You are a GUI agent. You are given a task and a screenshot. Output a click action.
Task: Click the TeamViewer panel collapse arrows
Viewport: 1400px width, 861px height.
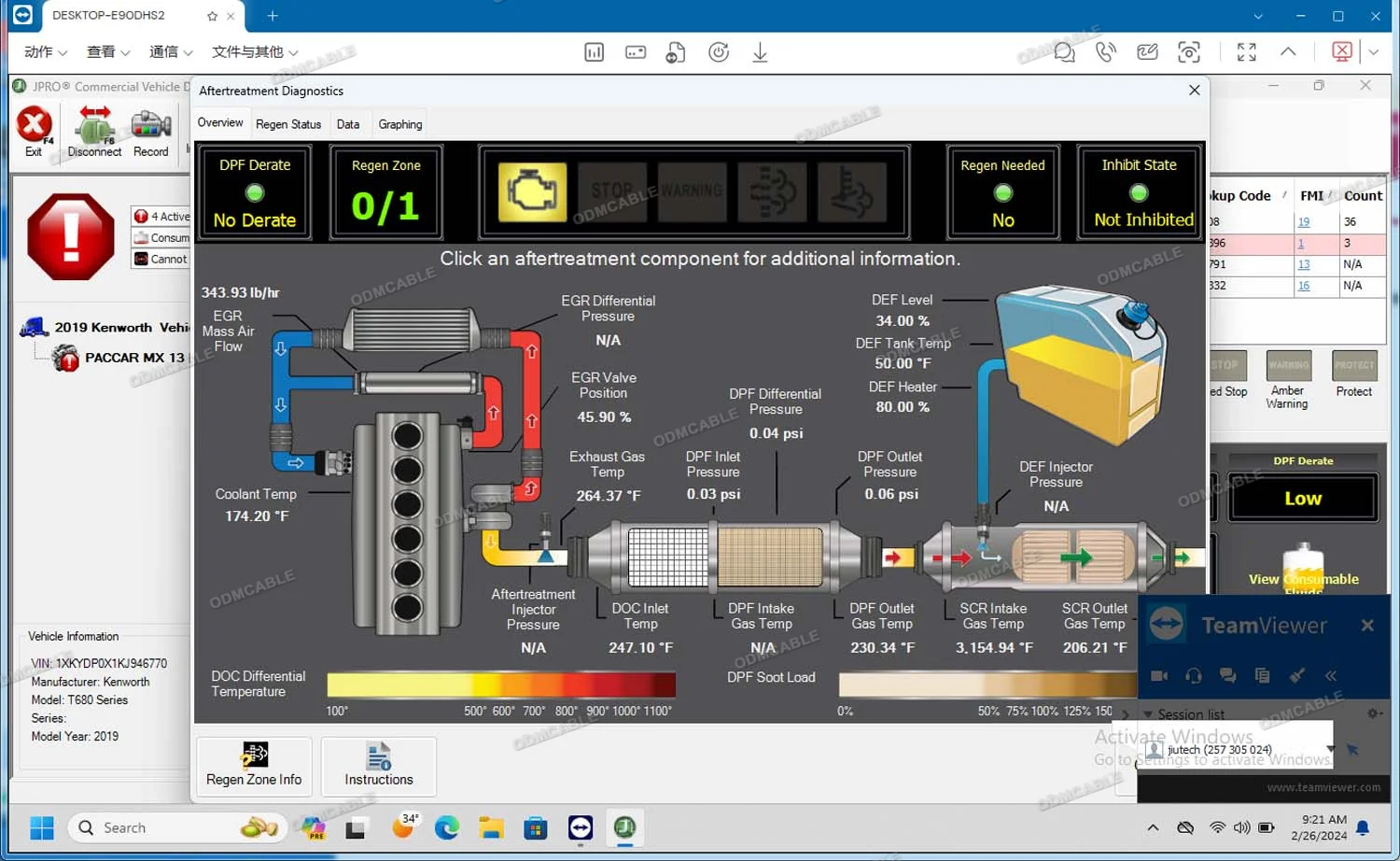tap(1331, 675)
